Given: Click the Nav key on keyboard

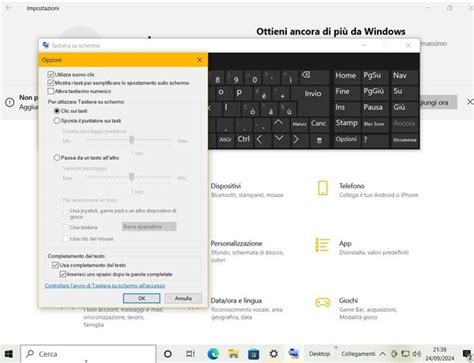Looking at the screenshot, I should 400,76.
